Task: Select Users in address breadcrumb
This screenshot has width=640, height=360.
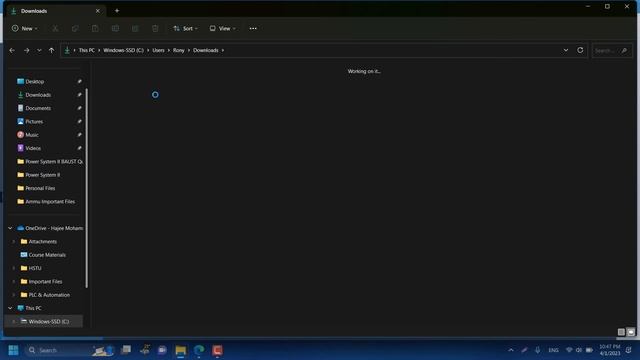Action: 158,50
